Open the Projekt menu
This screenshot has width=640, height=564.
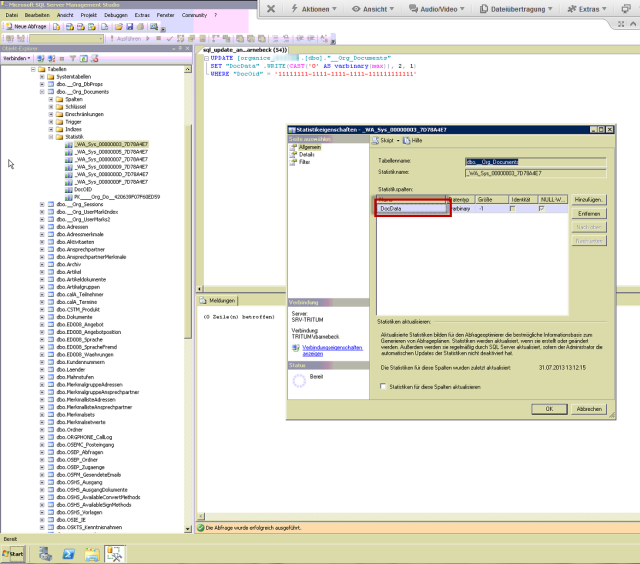(x=89, y=15)
